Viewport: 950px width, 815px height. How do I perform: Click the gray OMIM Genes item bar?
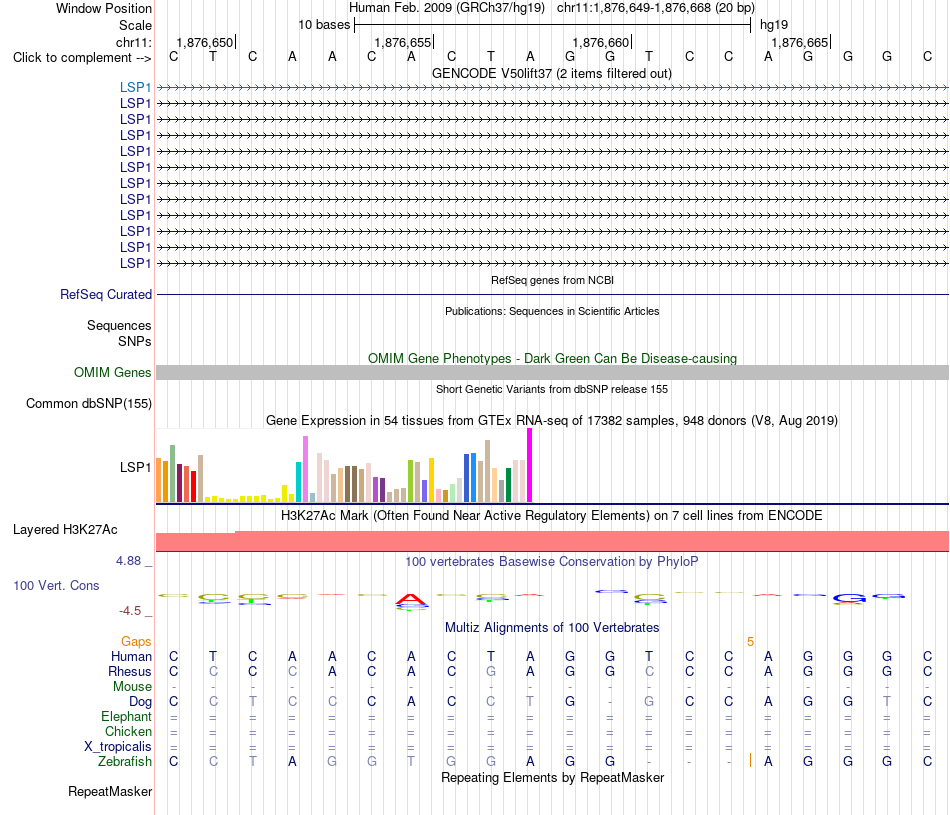click(552, 373)
